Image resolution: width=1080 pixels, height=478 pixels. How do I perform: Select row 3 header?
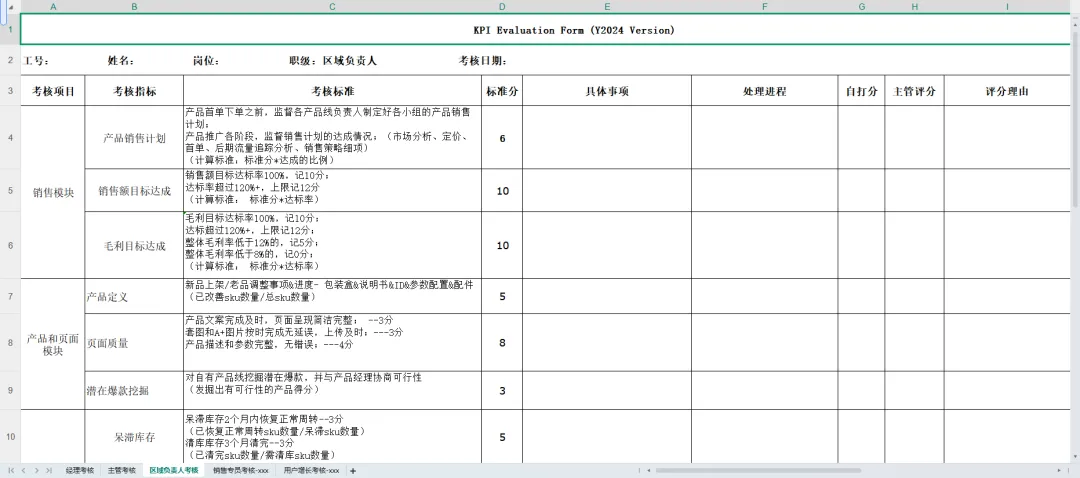10,90
